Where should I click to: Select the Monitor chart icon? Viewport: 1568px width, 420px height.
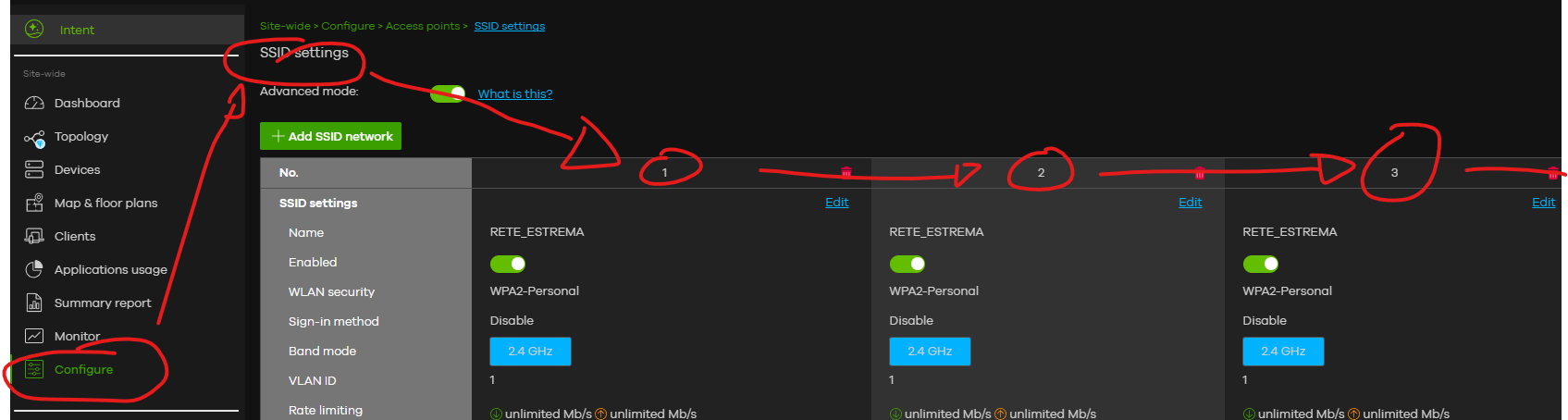tap(34, 336)
